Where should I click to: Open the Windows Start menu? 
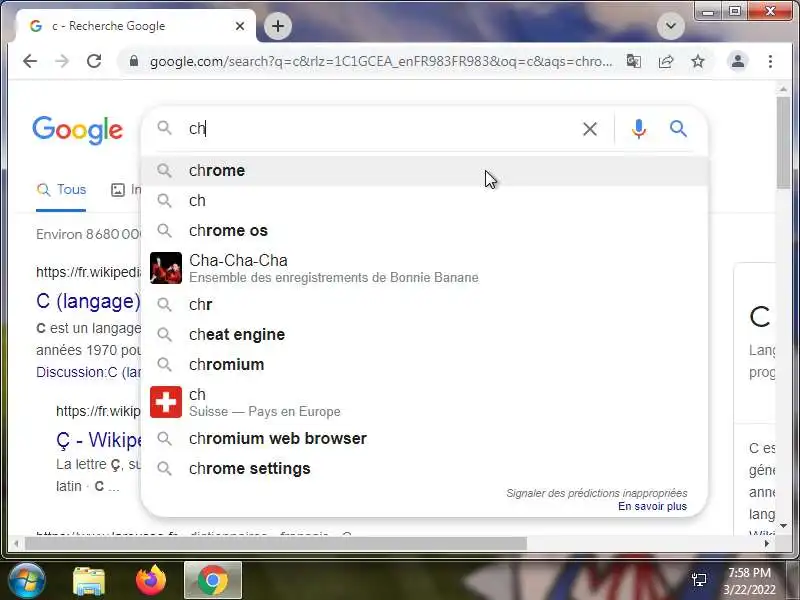(26, 581)
